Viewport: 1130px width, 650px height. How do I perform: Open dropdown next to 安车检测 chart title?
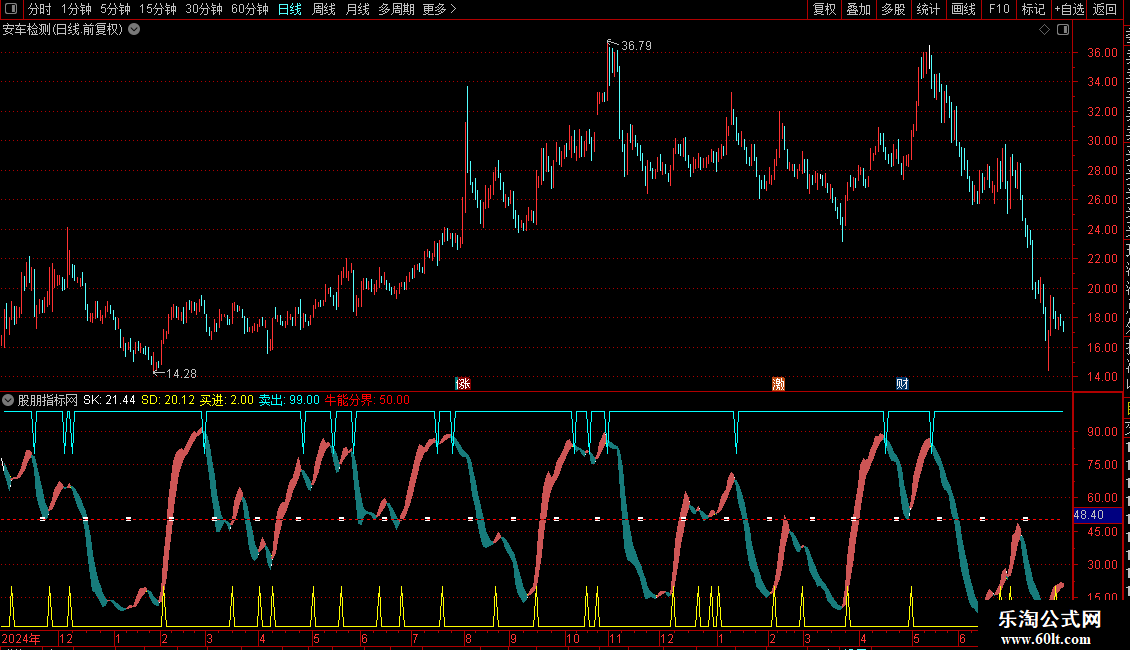pyautogui.click(x=134, y=30)
